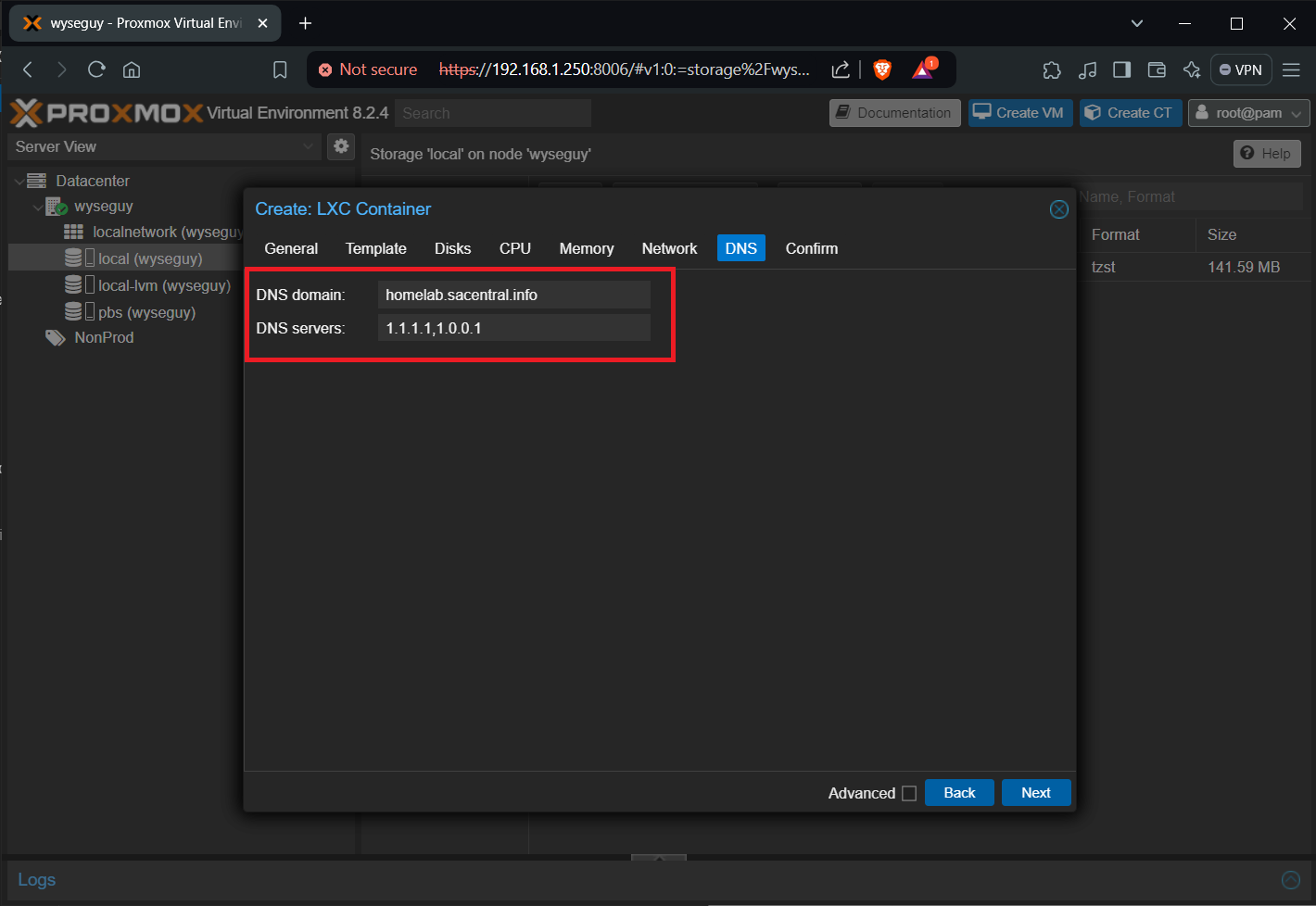1316x906 pixels.
Task: Click the VPN button
Action: pyautogui.click(x=1241, y=69)
